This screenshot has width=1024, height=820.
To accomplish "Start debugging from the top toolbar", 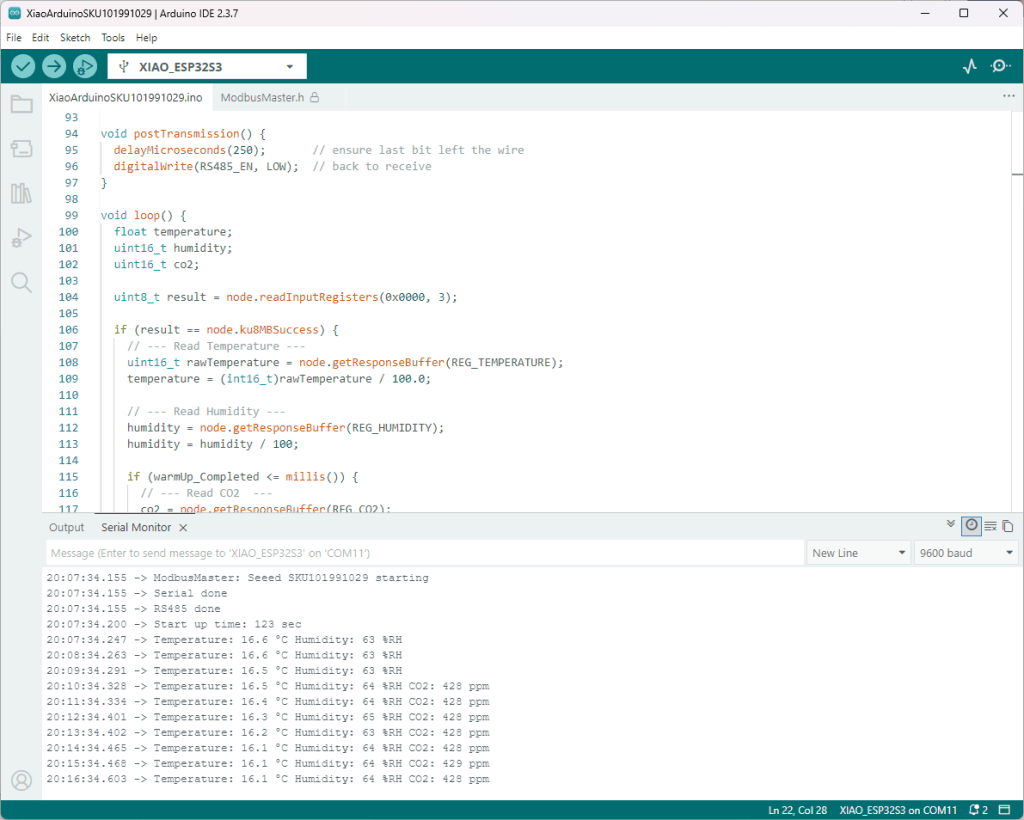I will (x=85, y=66).
